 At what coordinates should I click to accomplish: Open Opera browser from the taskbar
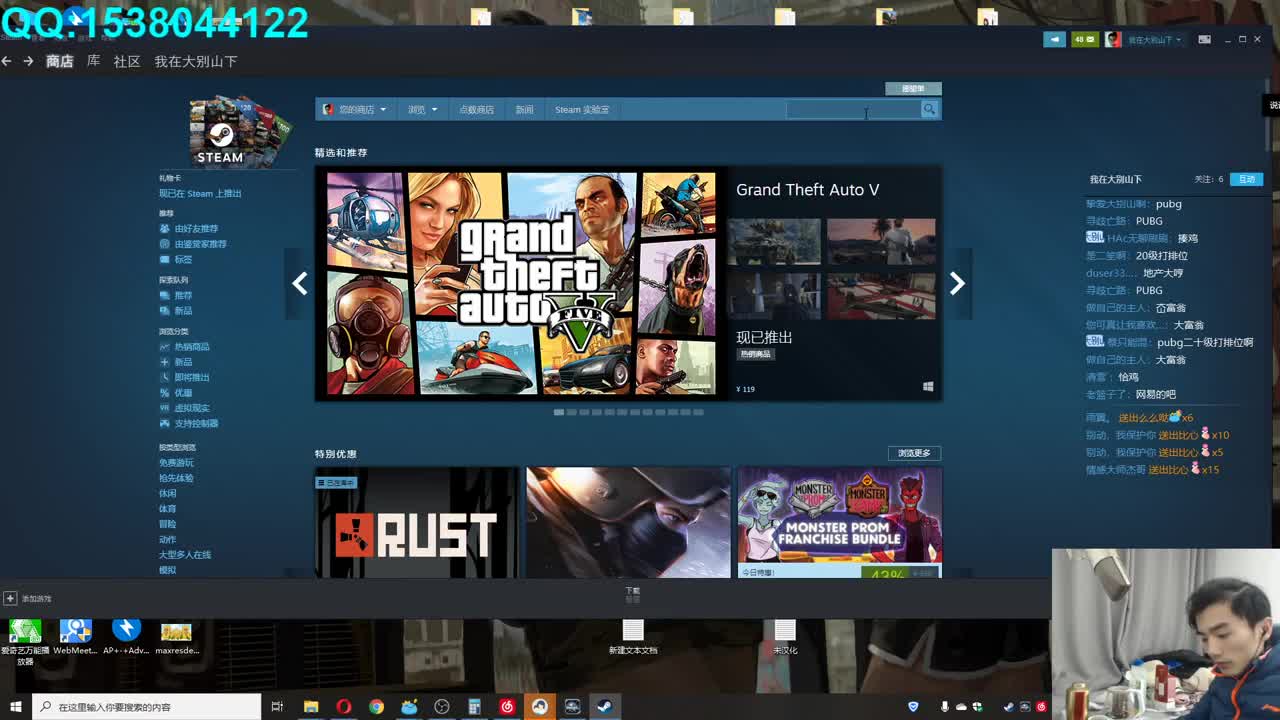coord(343,707)
